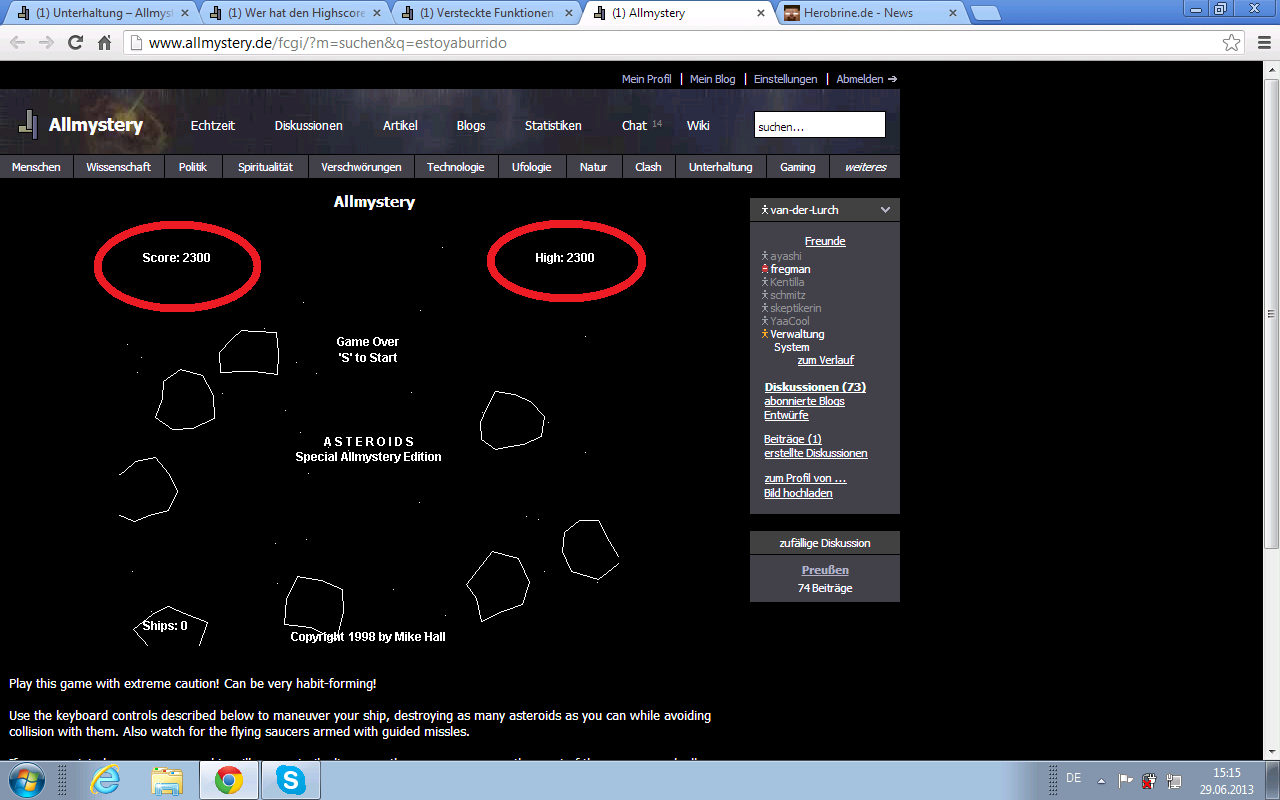Open Wiki in the main menu
The image size is (1280, 800).
point(698,126)
